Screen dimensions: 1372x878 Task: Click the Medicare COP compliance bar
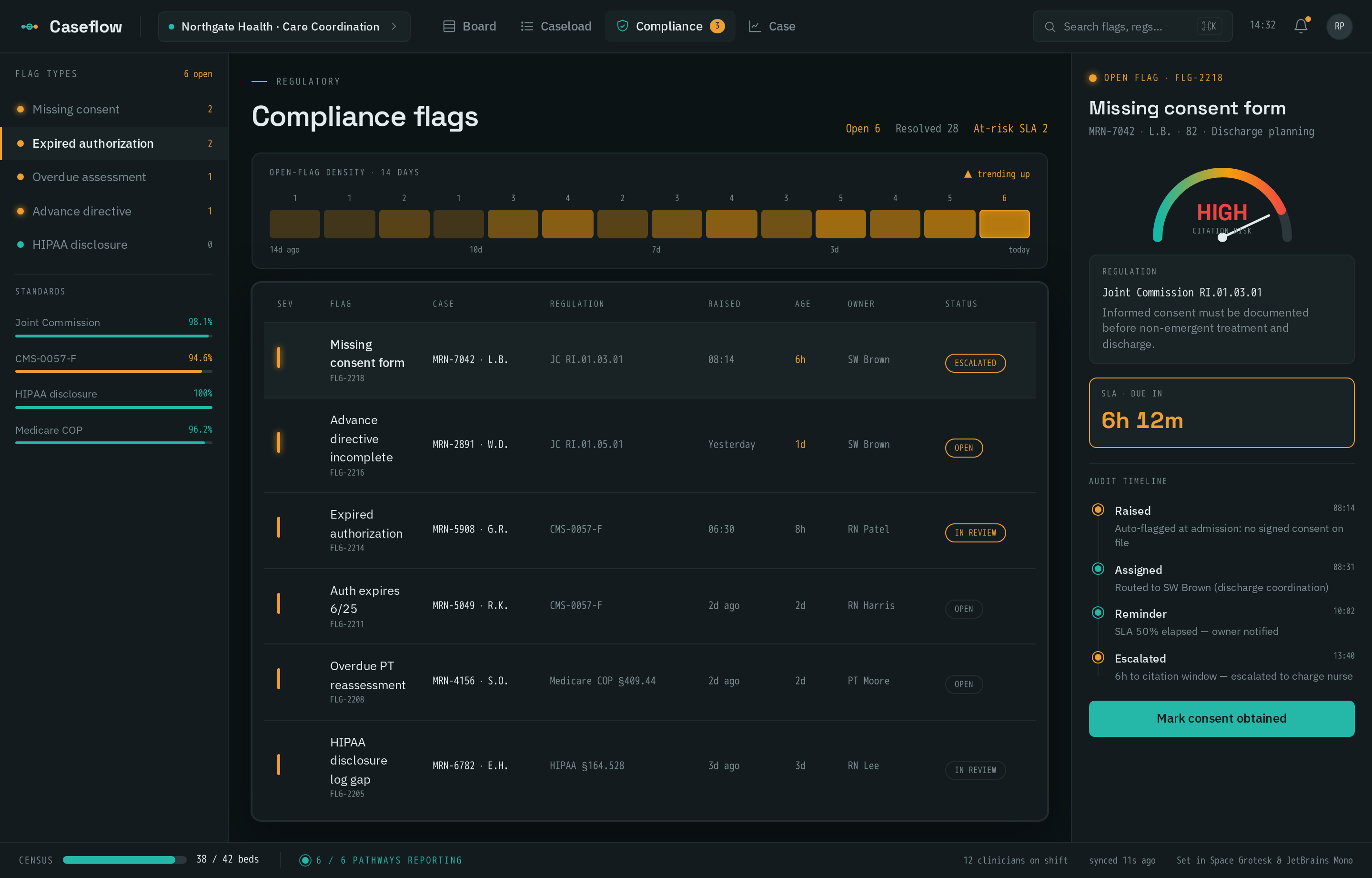[x=113, y=442]
